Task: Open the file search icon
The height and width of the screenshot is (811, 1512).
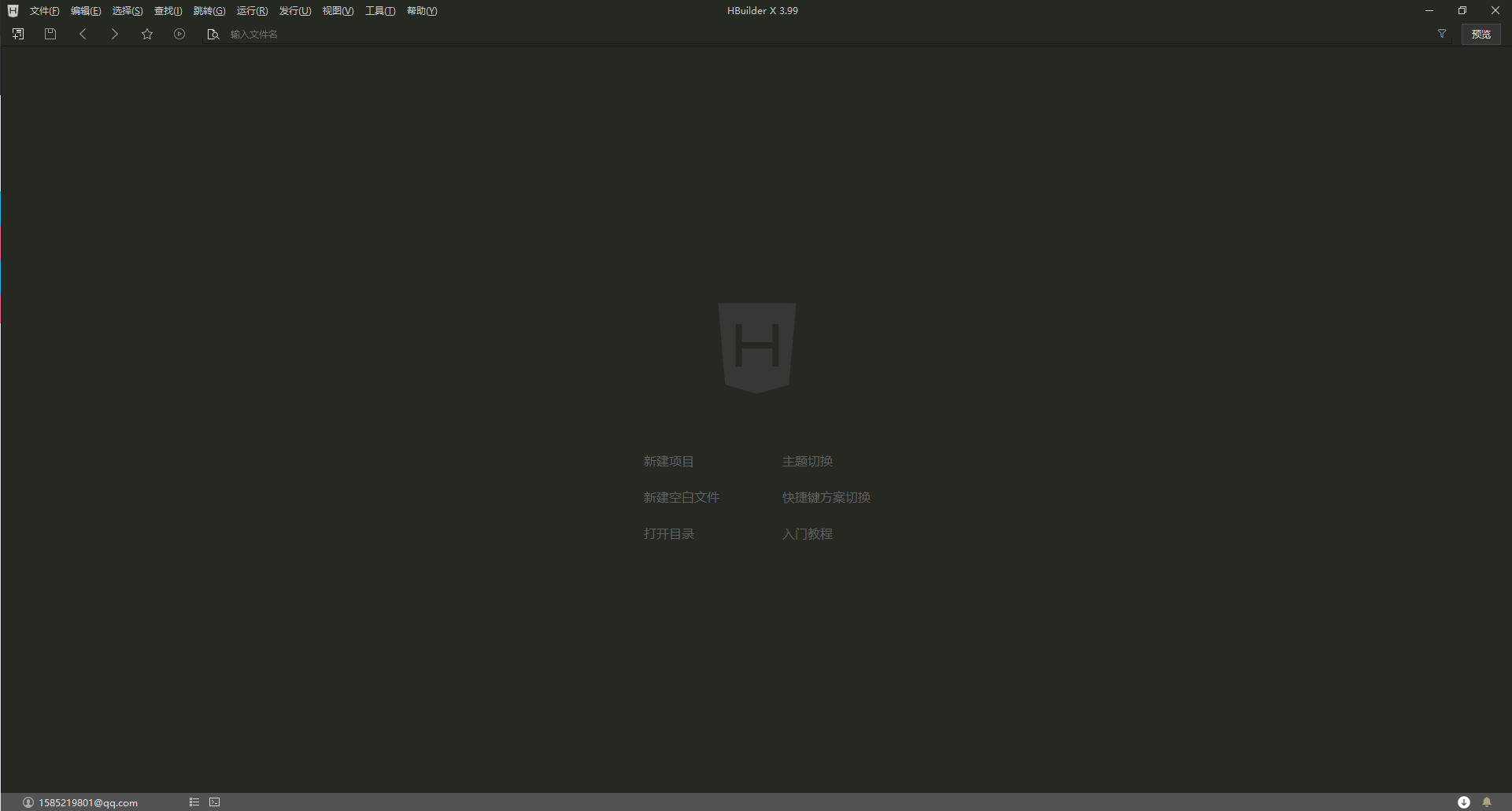Action: (x=213, y=35)
